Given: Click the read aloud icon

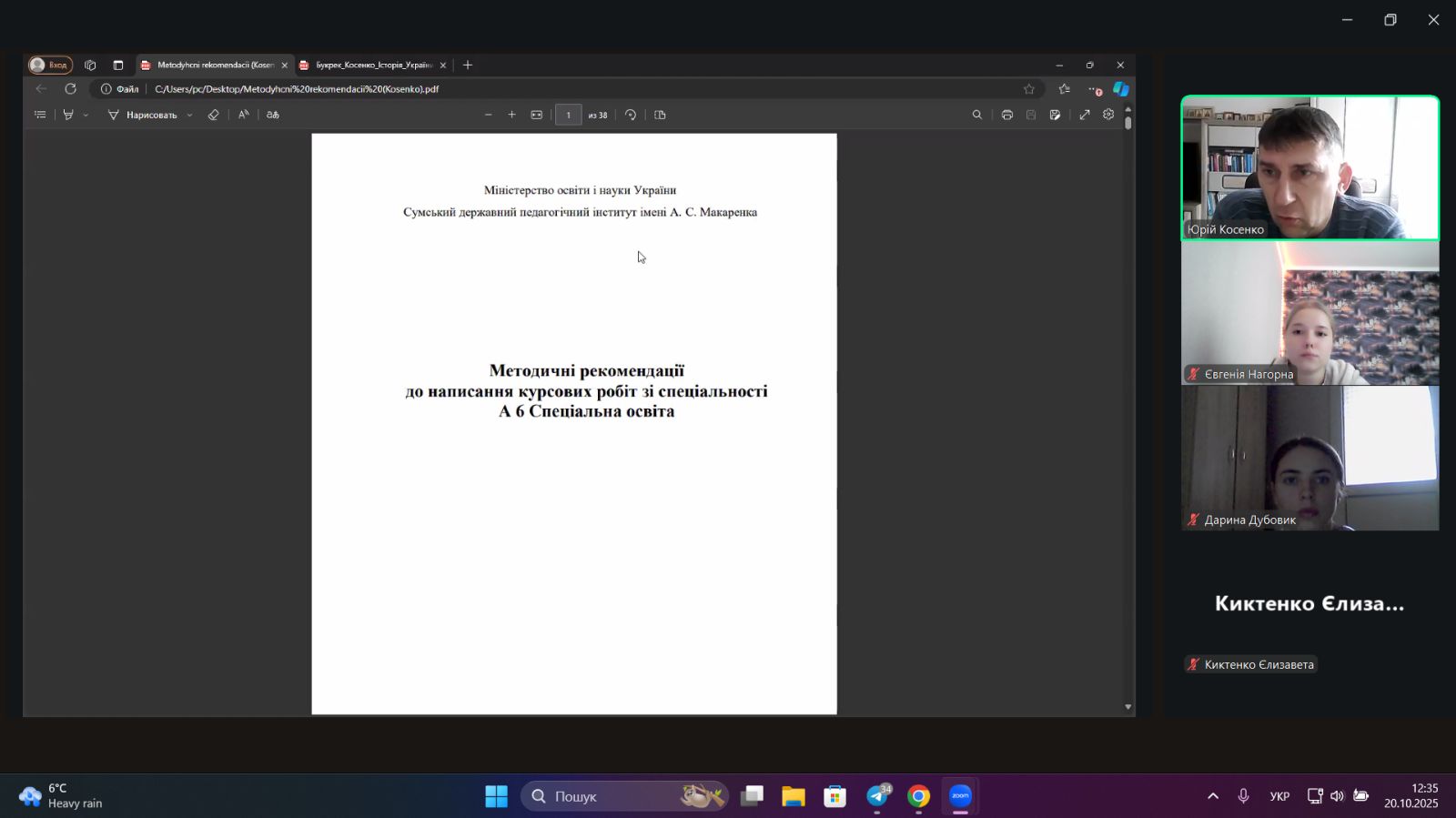Looking at the screenshot, I should (243, 115).
